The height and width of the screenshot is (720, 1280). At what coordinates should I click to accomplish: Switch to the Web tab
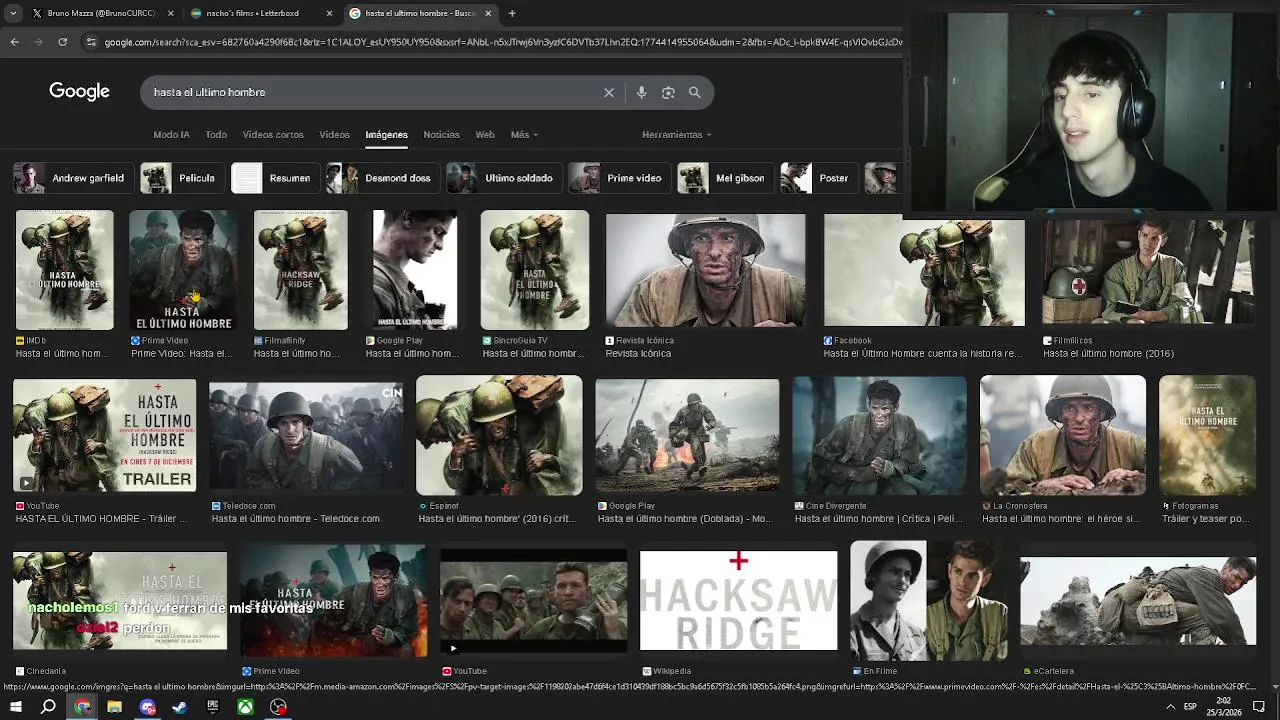click(x=485, y=134)
